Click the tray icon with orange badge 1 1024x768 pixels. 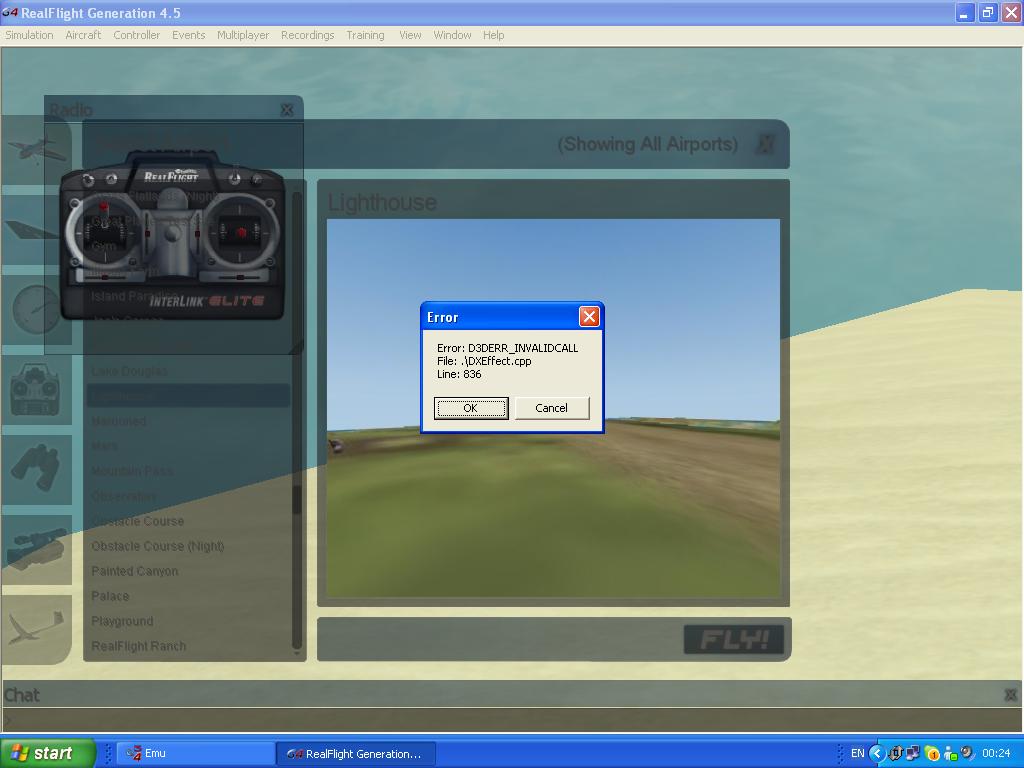(932, 754)
